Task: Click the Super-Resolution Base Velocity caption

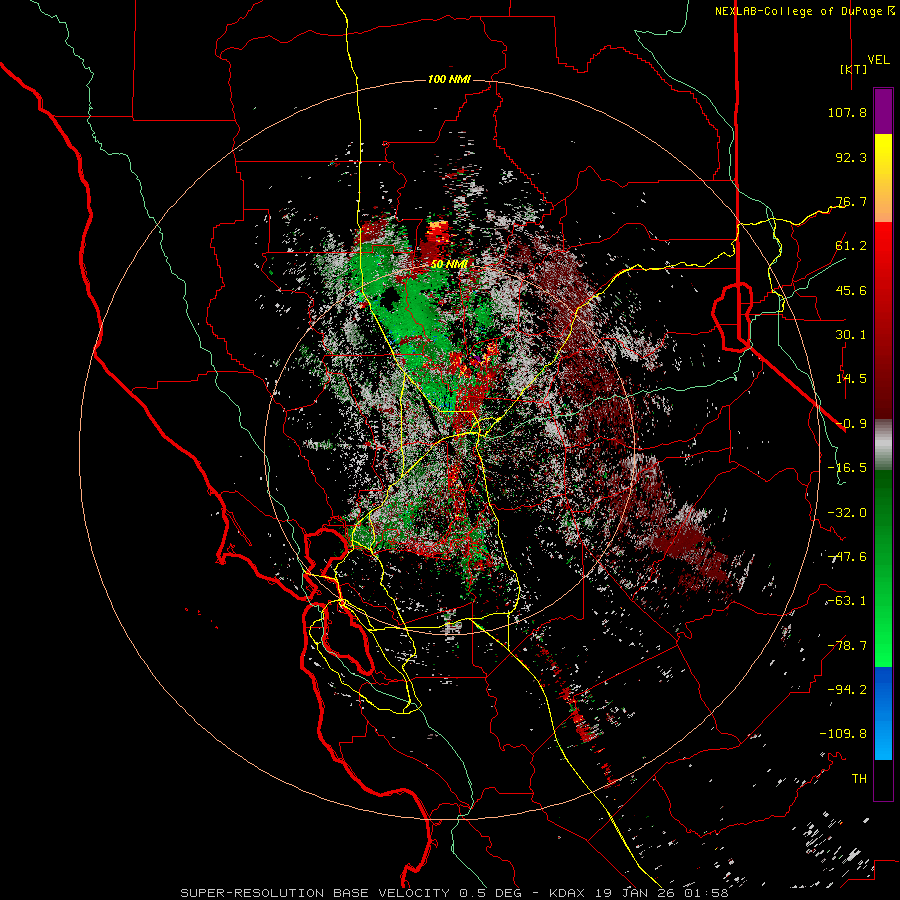Action: click(x=454, y=893)
